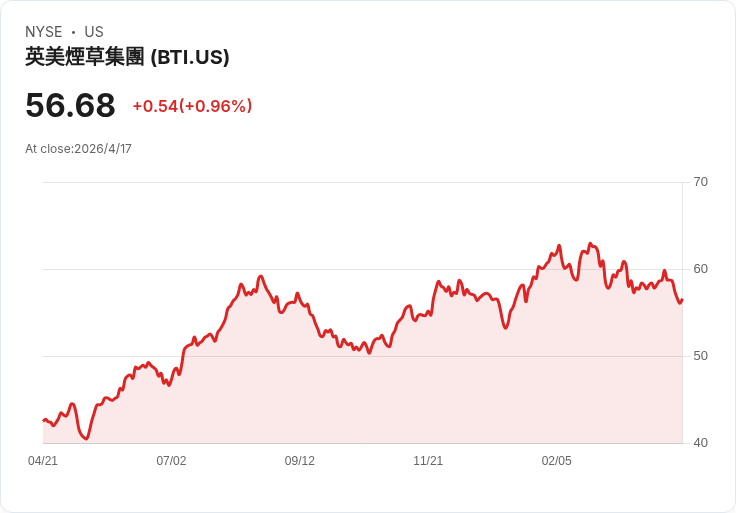The image size is (736, 513).
Task: Click the stock title 英美煙草集團 (BTI.US)
Action: [127, 58]
